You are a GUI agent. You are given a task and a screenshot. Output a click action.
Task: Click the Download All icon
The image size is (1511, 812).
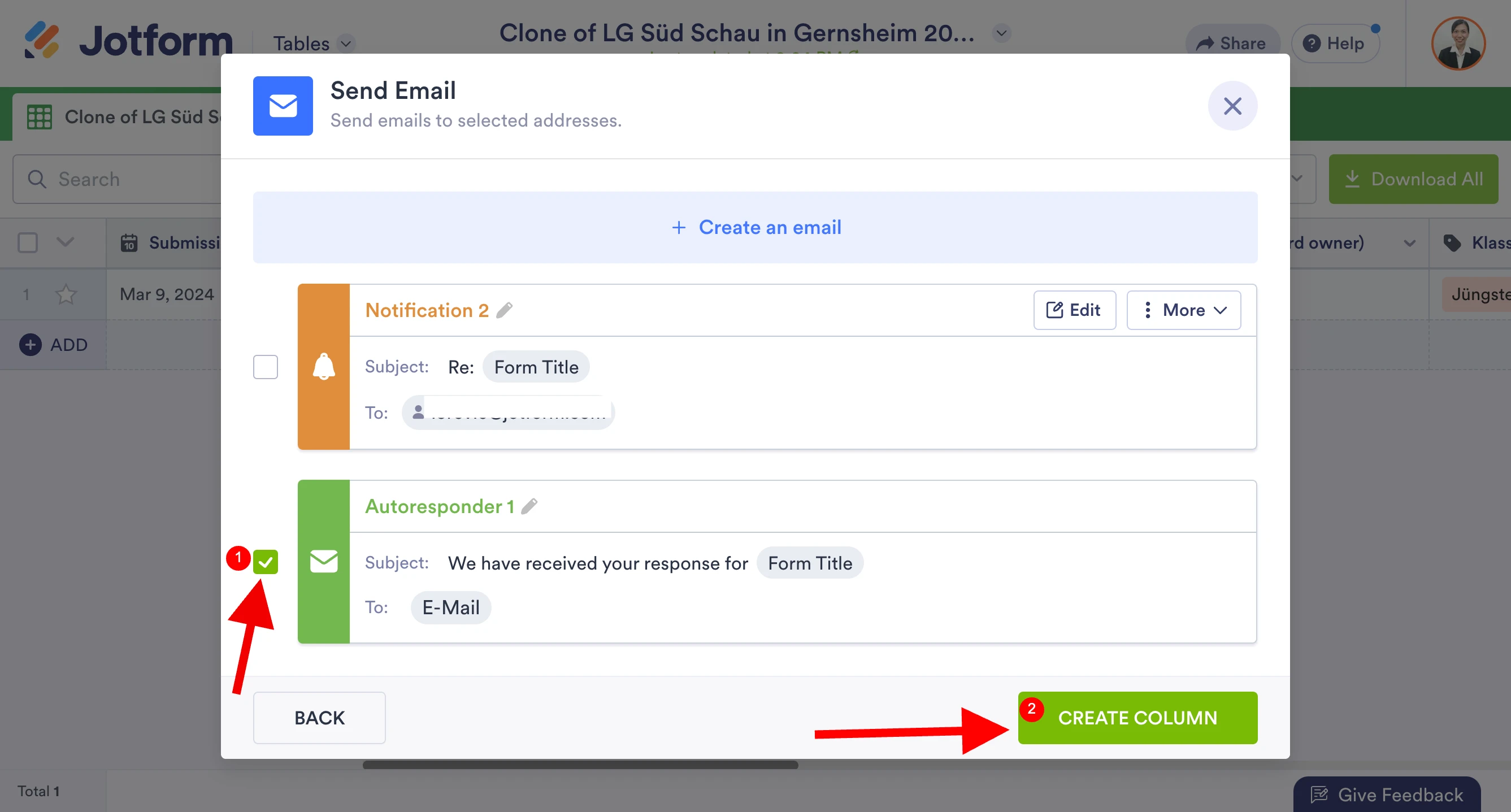pos(1353,179)
